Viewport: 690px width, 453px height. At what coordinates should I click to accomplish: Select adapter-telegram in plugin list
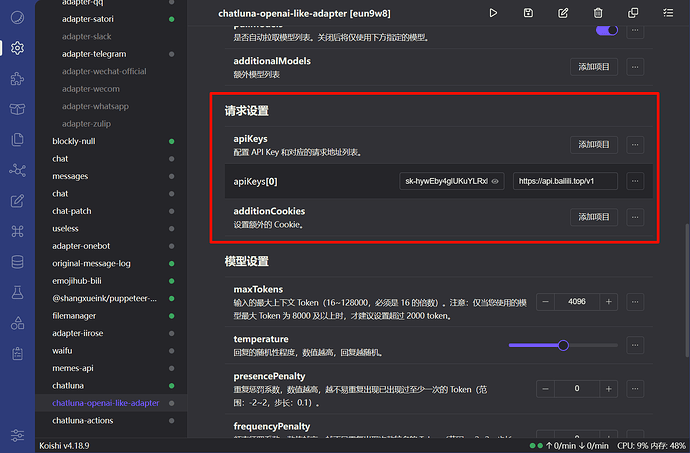coord(94,54)
